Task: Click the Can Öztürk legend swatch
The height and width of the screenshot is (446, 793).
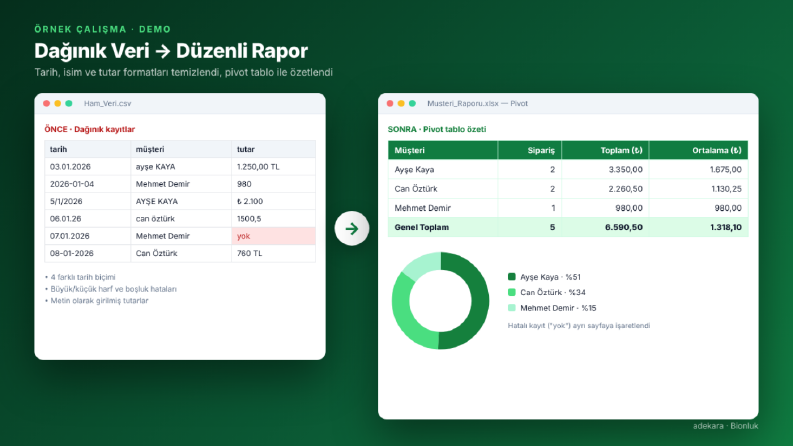Action: coord(511,292)
